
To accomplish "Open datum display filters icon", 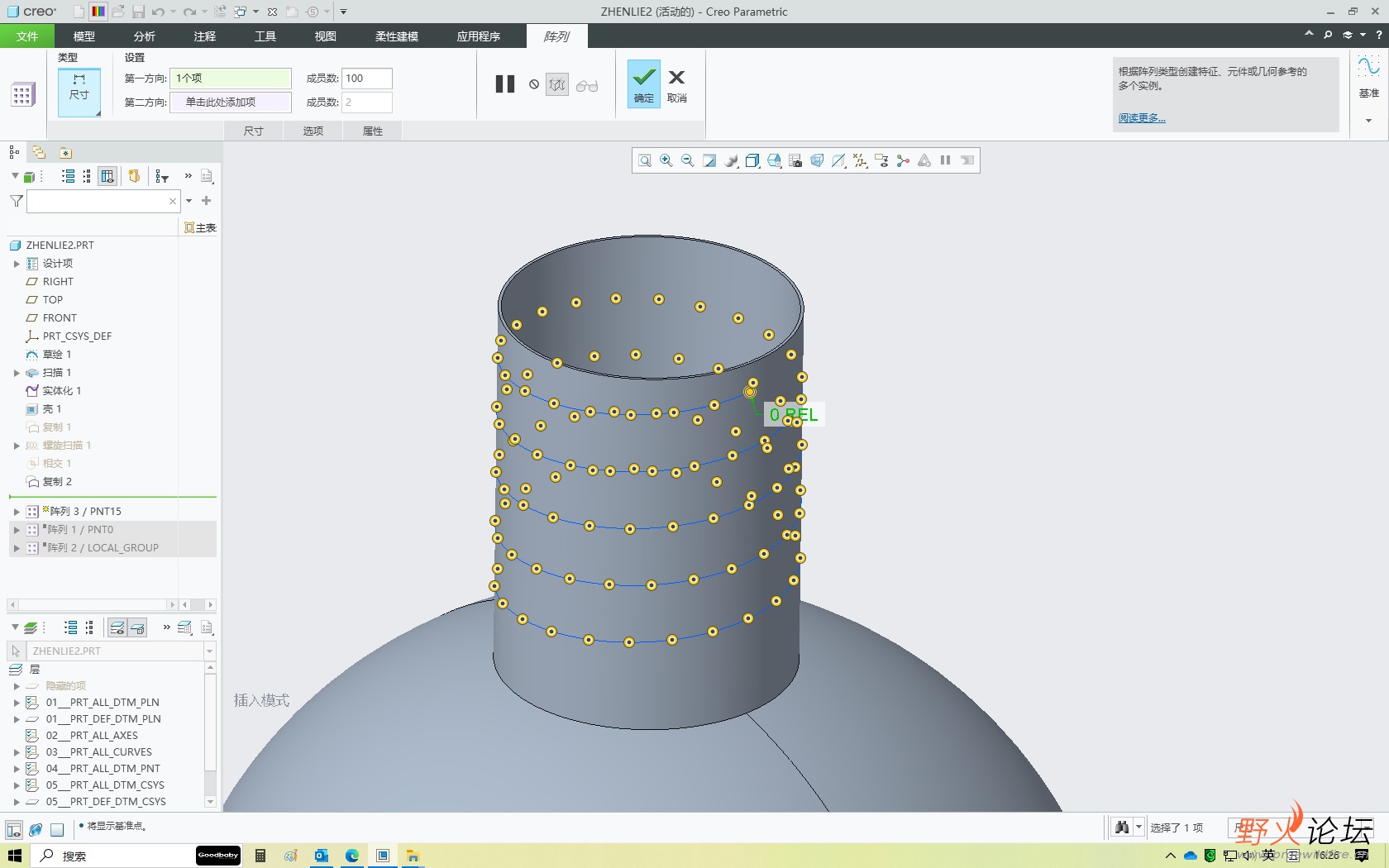I will pos(860,160).
